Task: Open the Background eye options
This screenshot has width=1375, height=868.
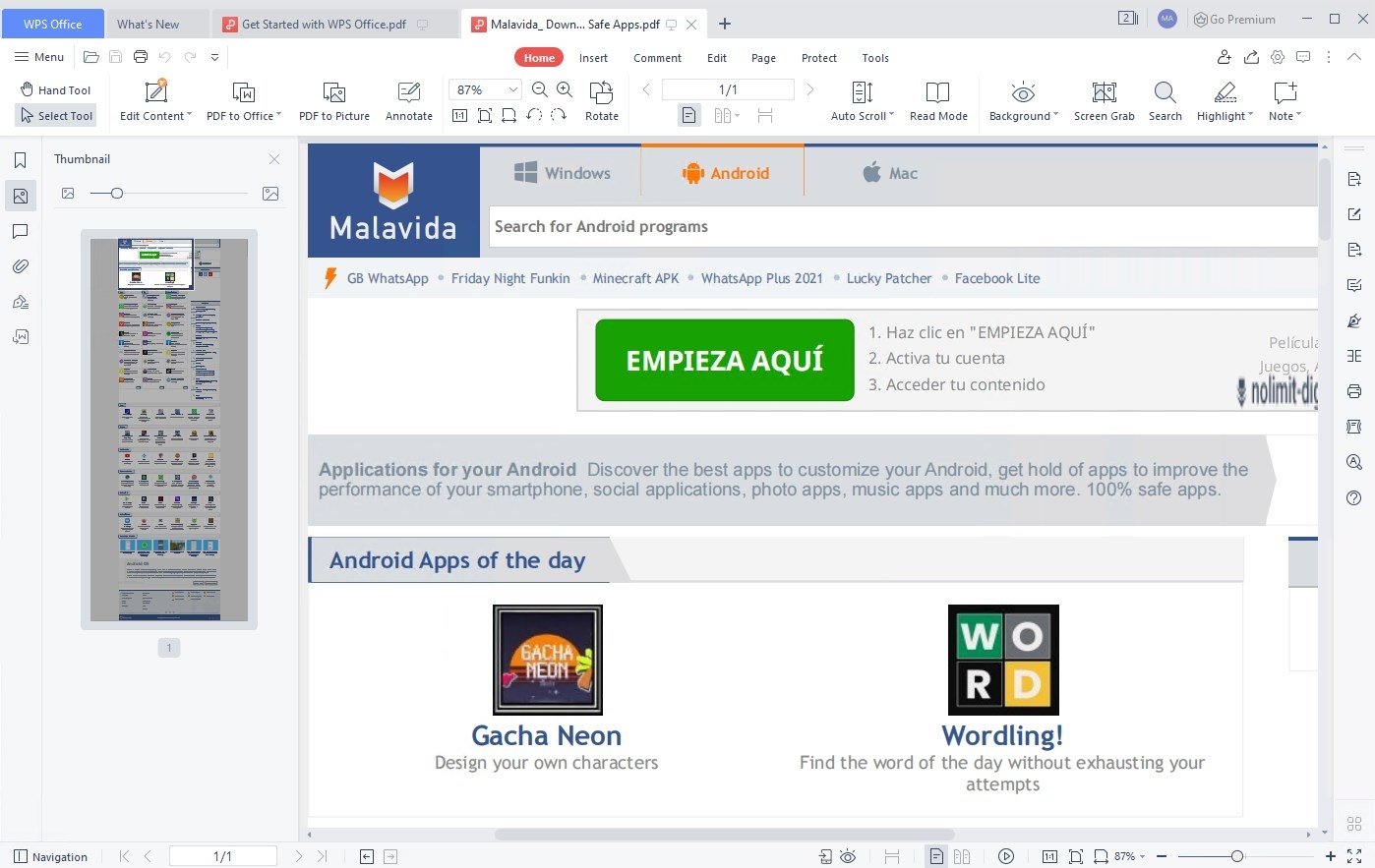Action: point(1024,101)
